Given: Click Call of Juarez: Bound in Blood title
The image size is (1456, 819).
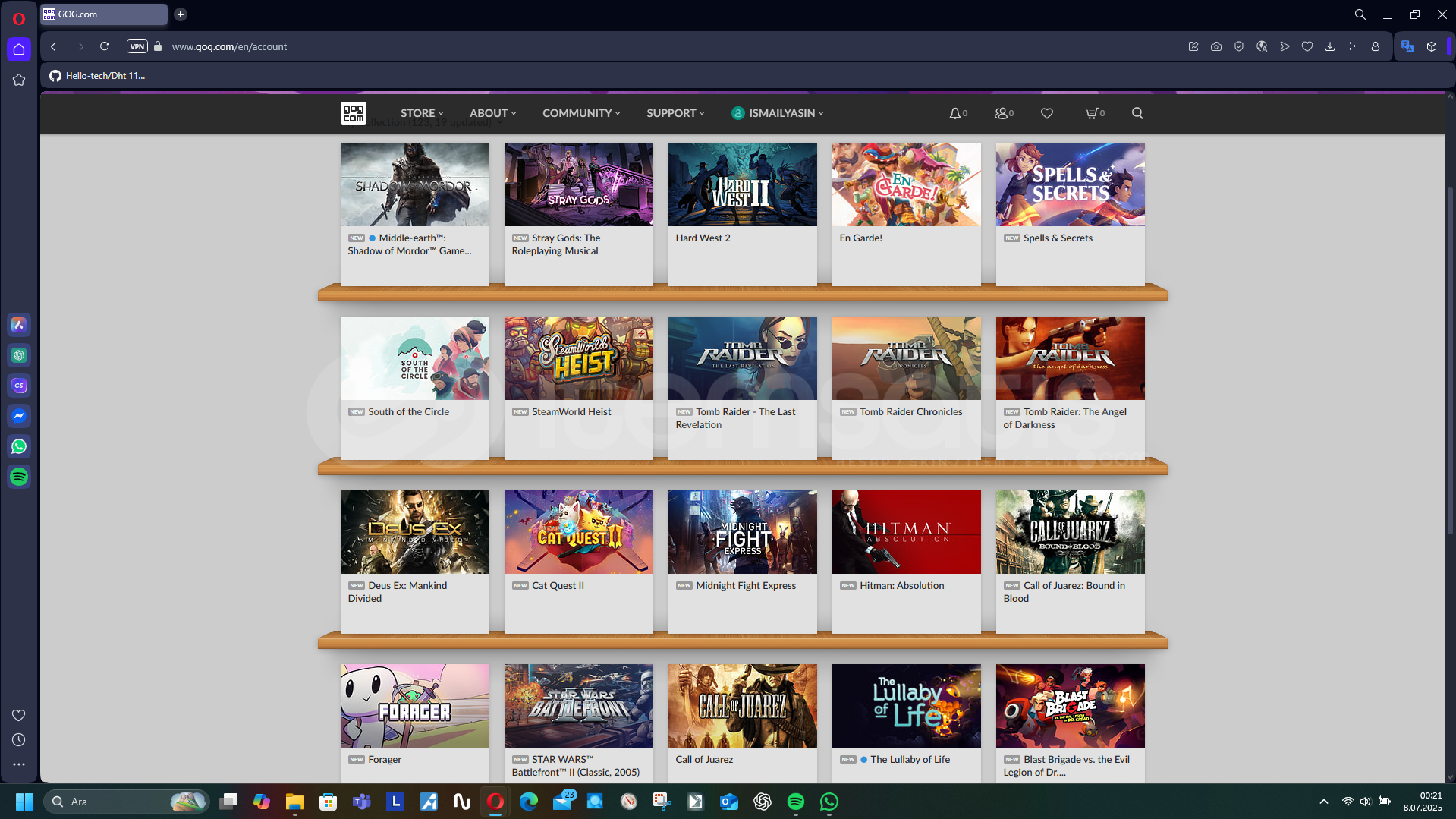Looking at the screenshot, I should 1064,592.
